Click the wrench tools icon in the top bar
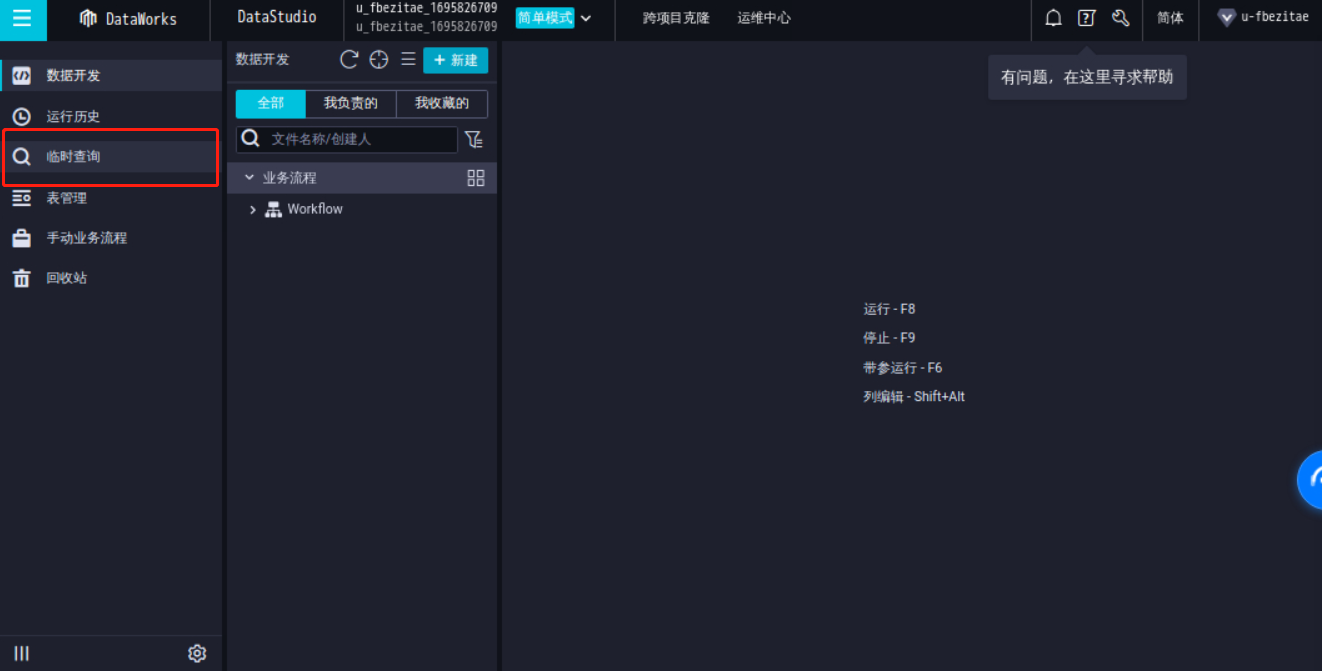 click(1120, 17)
